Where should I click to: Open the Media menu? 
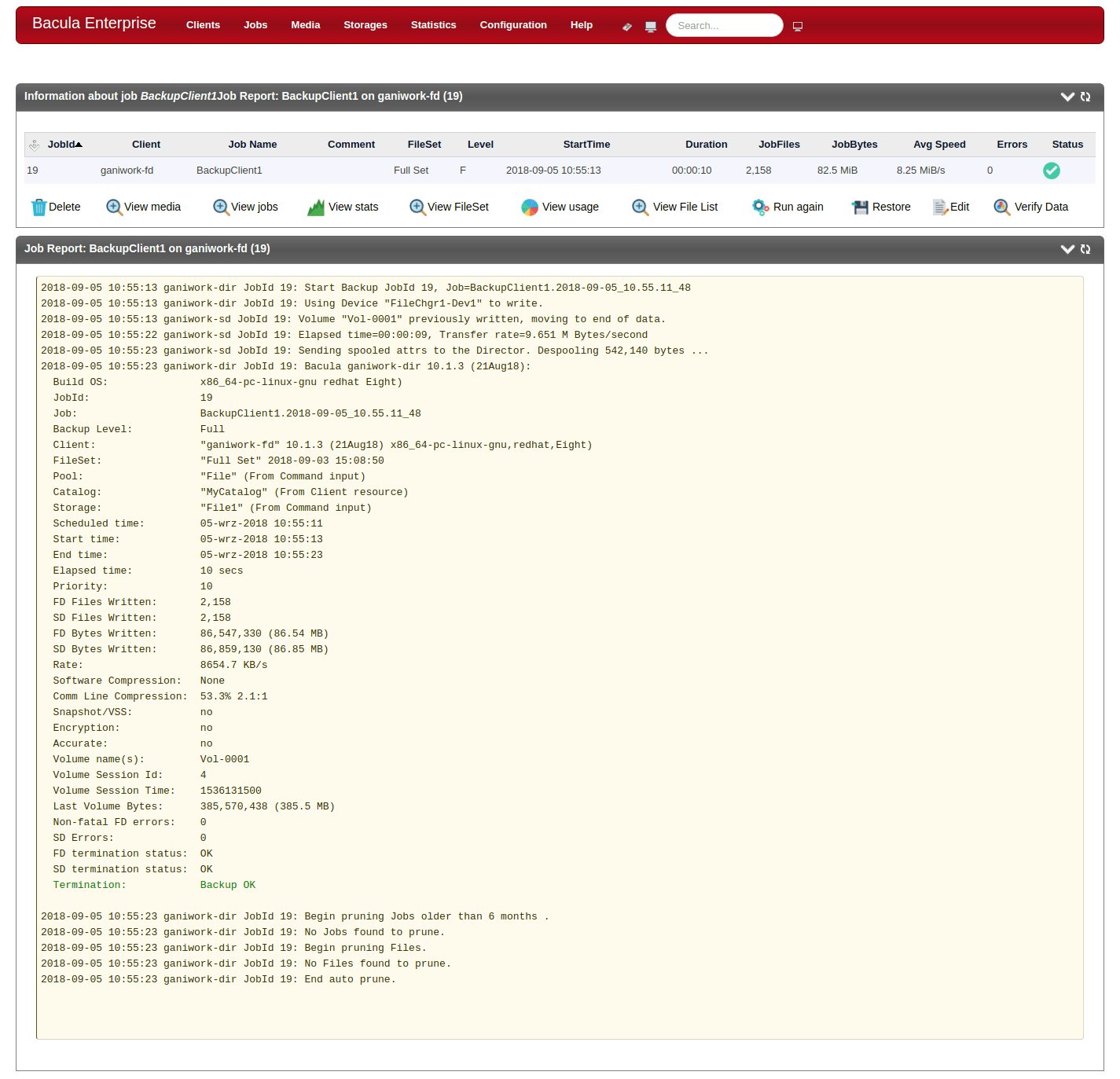[x=305, y=25]
